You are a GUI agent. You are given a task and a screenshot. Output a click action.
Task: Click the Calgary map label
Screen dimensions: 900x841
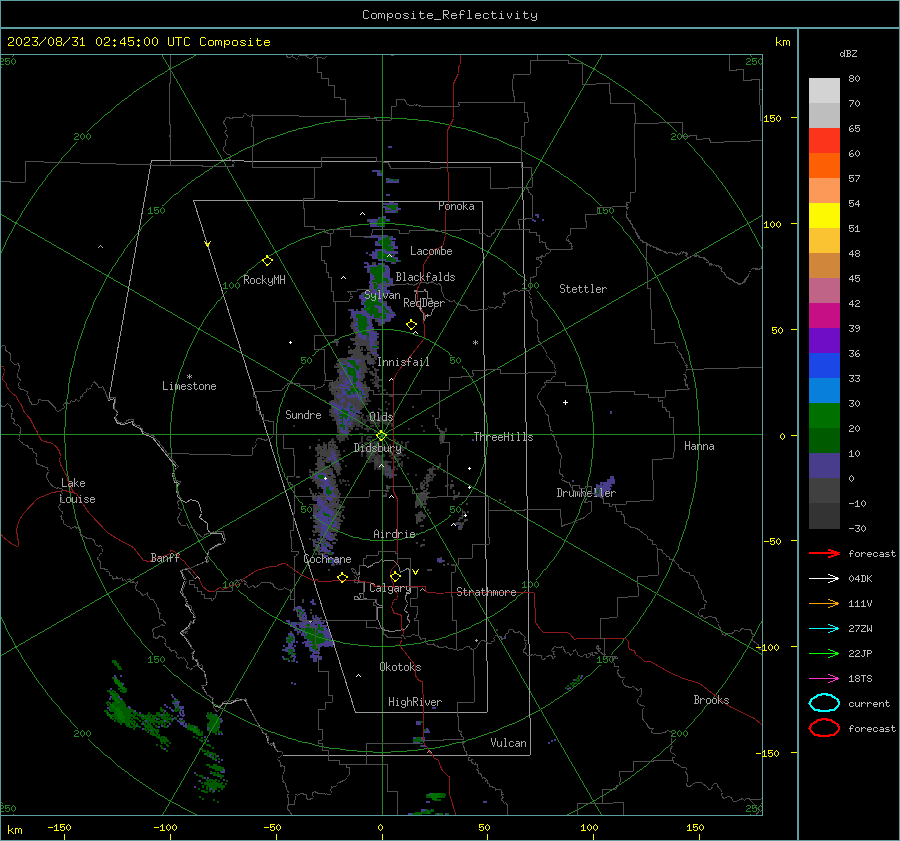[390, 588]
